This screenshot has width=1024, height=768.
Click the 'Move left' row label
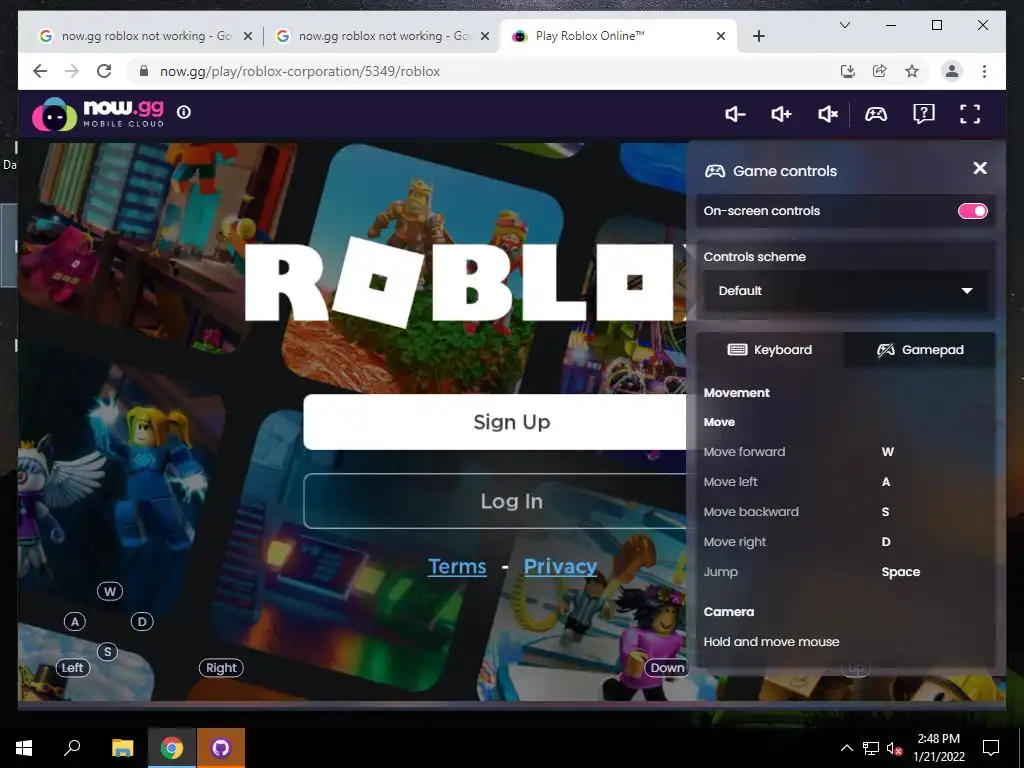(731, 482)
